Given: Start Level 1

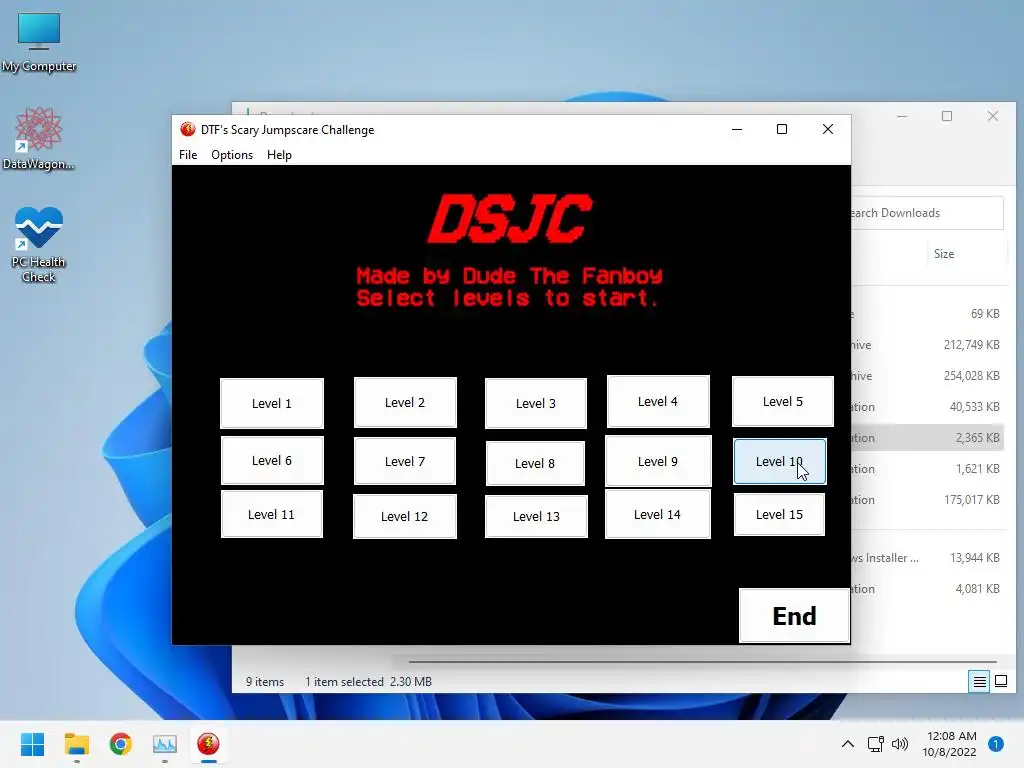Looking at the screenshot, I should 272,404.
